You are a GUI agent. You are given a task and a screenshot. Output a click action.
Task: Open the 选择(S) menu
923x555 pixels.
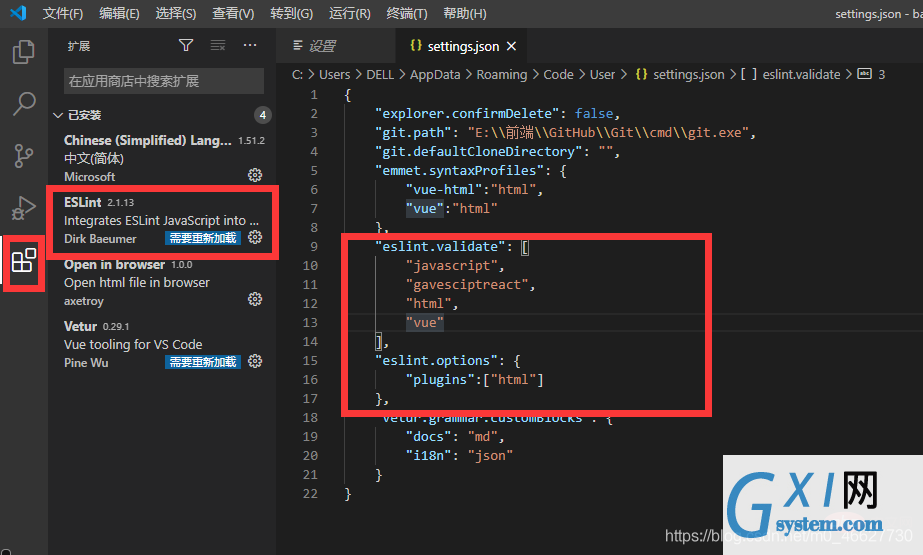[x=175, y=13]
